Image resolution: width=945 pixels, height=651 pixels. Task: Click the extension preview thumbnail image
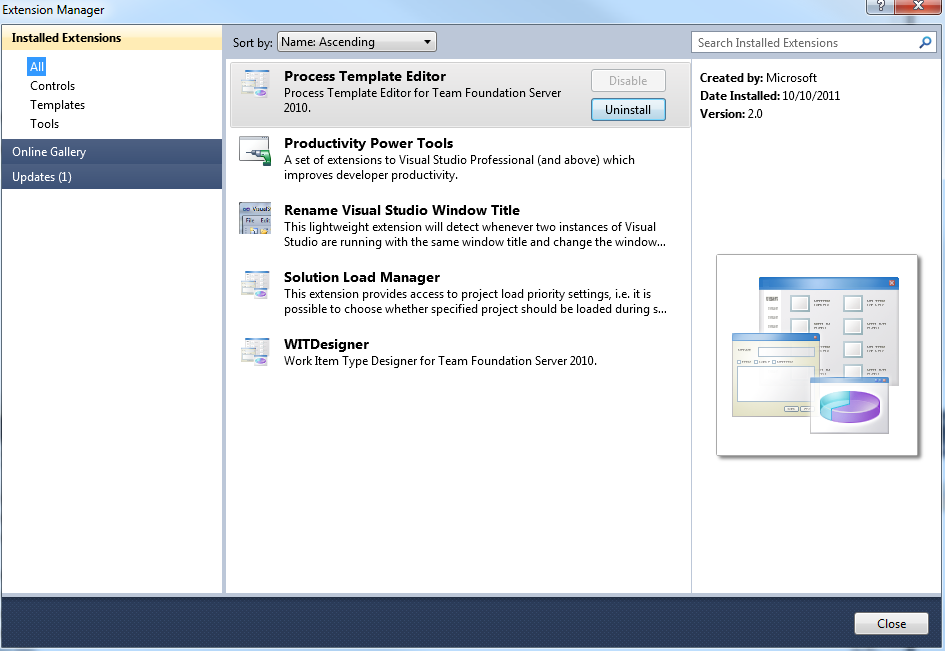[x=817, y=355]
